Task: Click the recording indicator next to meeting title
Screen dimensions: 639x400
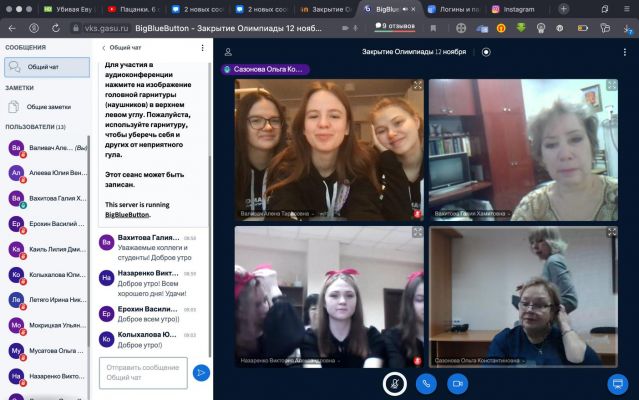Action: [x=486, y=52]
